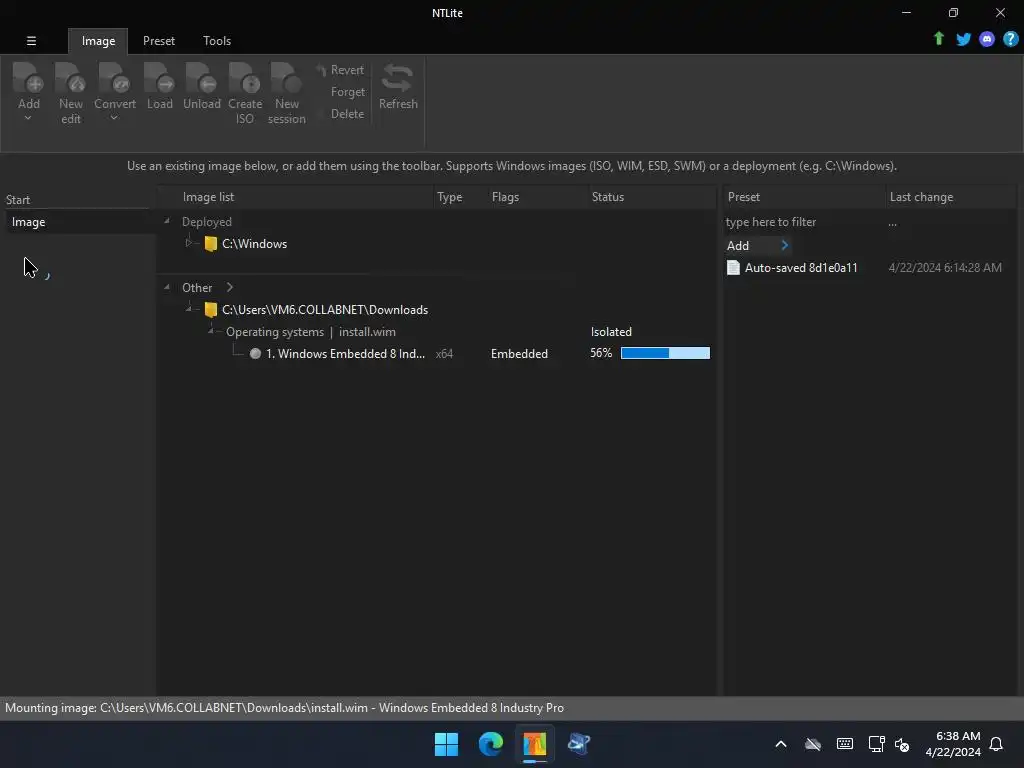1024x768 pixels.
Task: Click the Load image icon
Action: point(159,78)
